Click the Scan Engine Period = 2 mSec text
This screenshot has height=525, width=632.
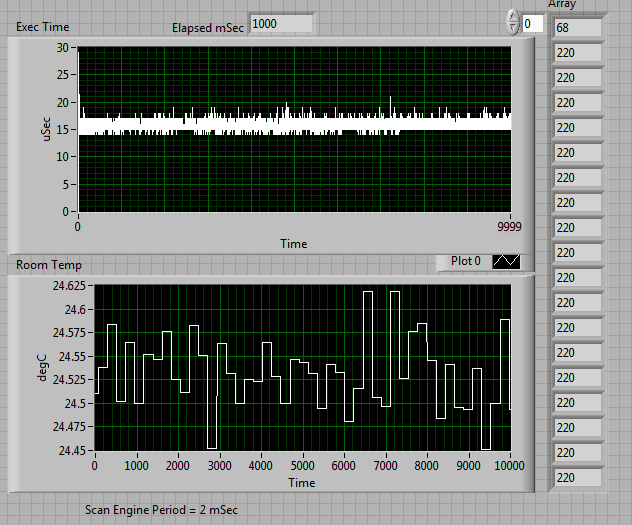click(161, 510)
